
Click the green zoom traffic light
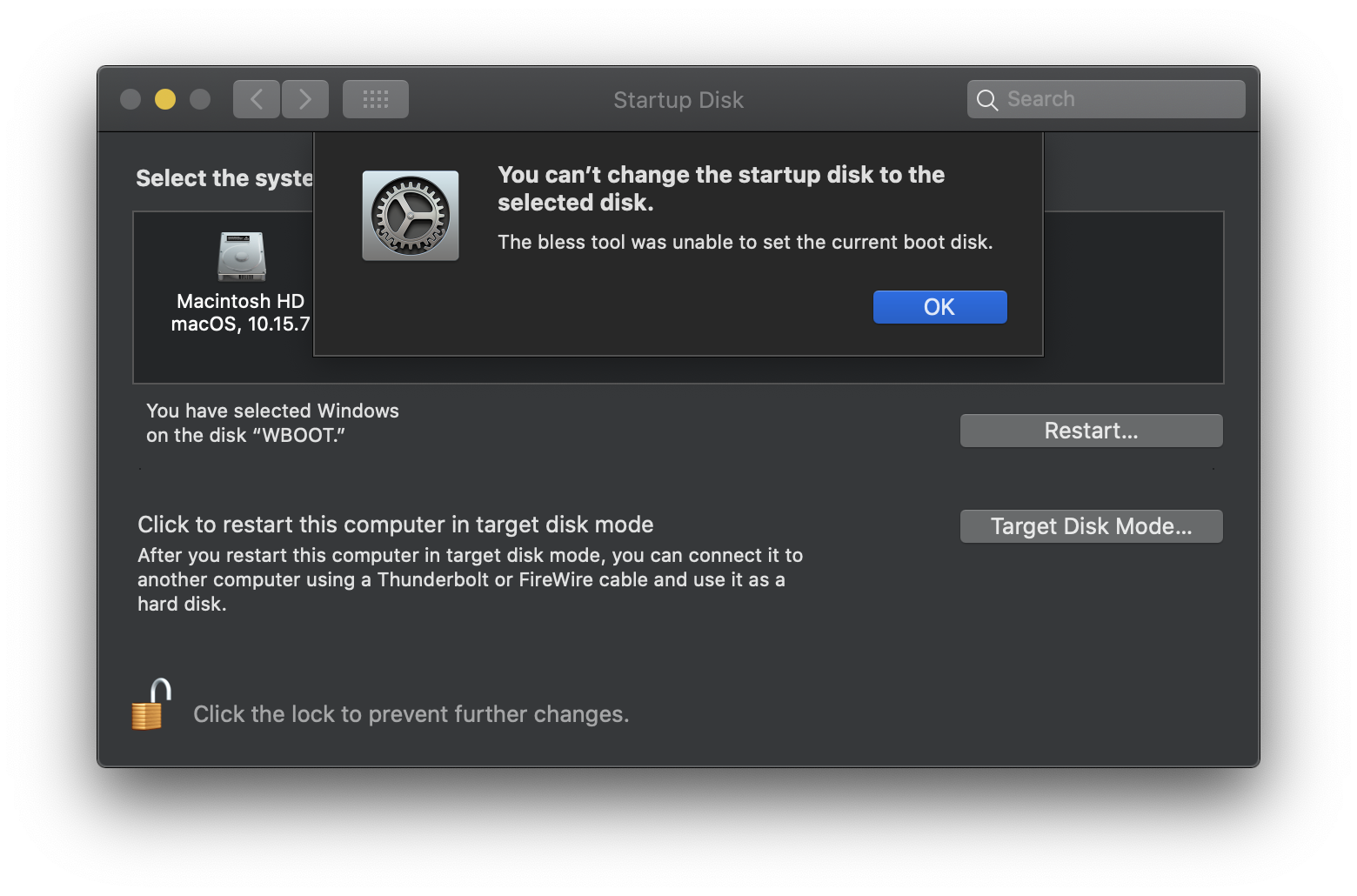200,98
